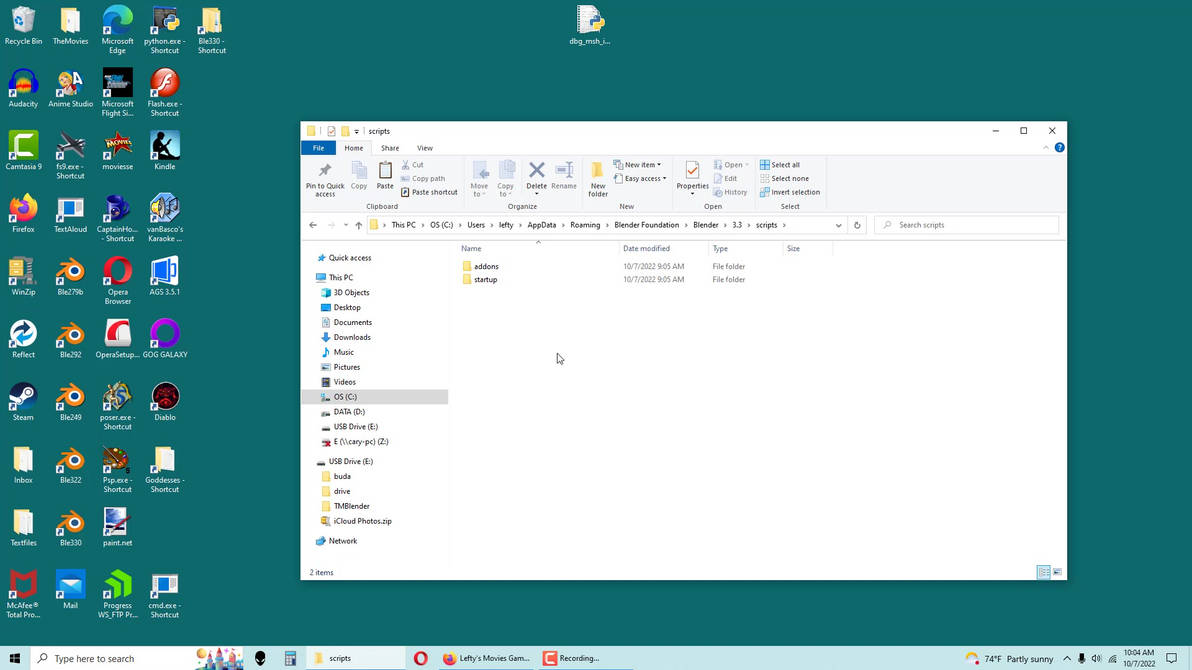Expand the New item dropdown
The height and width of the screenshot is (670, 1192).
(640, 165)
